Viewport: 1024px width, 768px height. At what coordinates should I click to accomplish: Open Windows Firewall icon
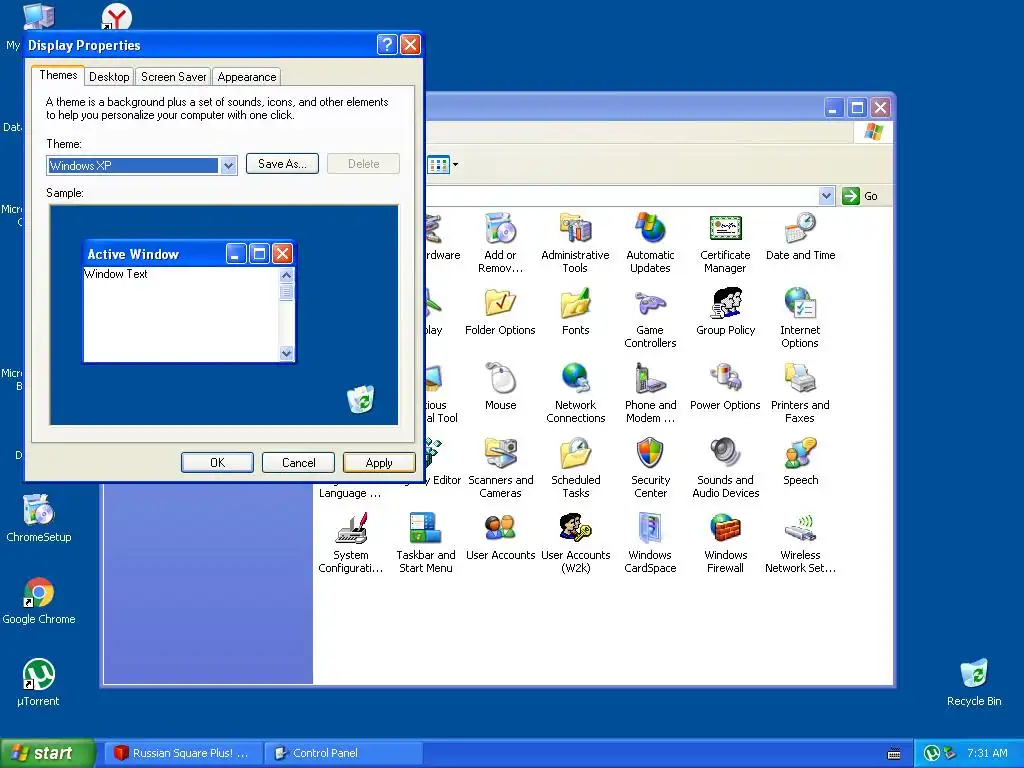tap(725, 528)
